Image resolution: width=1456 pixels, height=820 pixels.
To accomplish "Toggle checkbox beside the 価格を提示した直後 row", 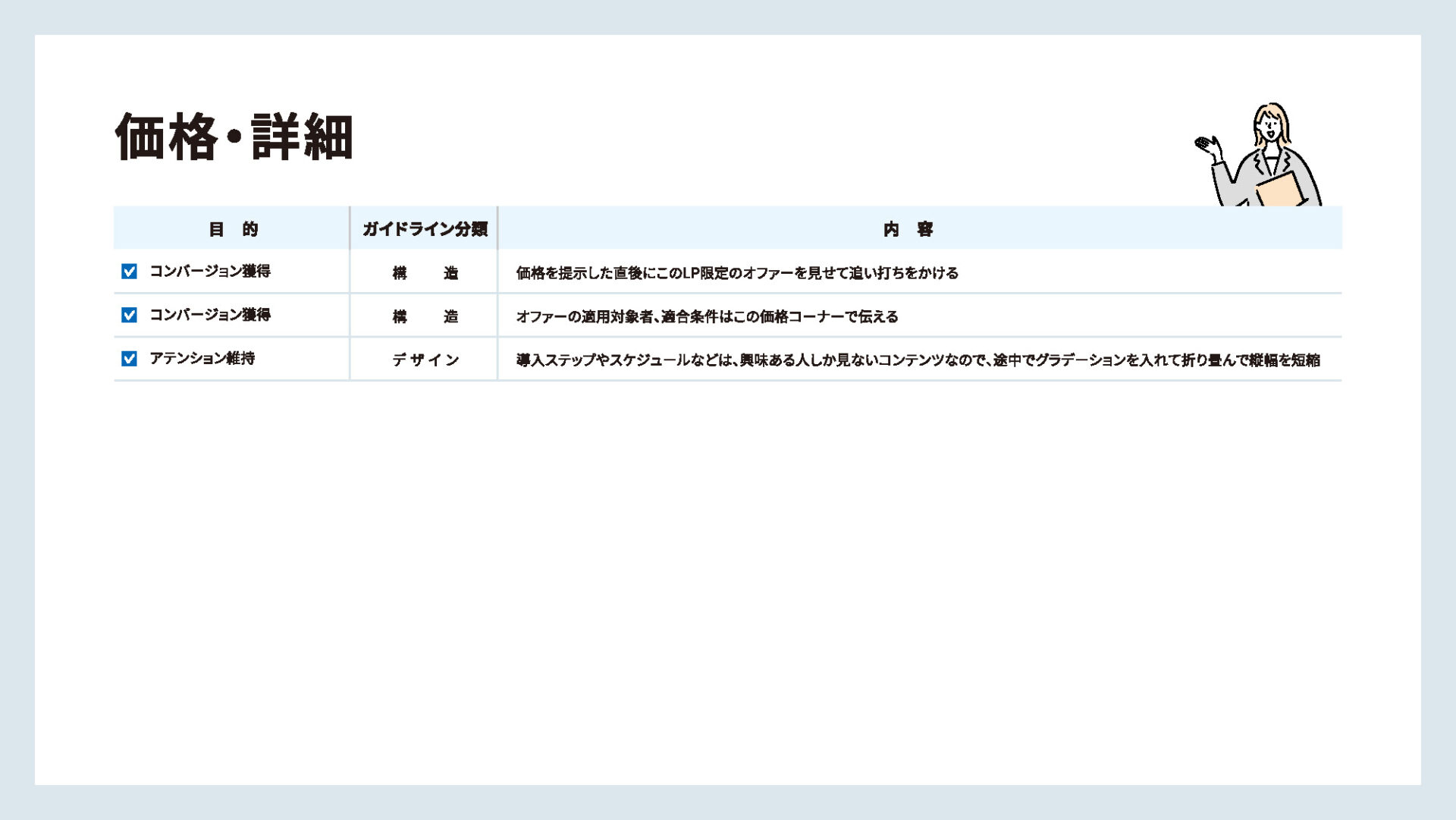I will (129, 272).
